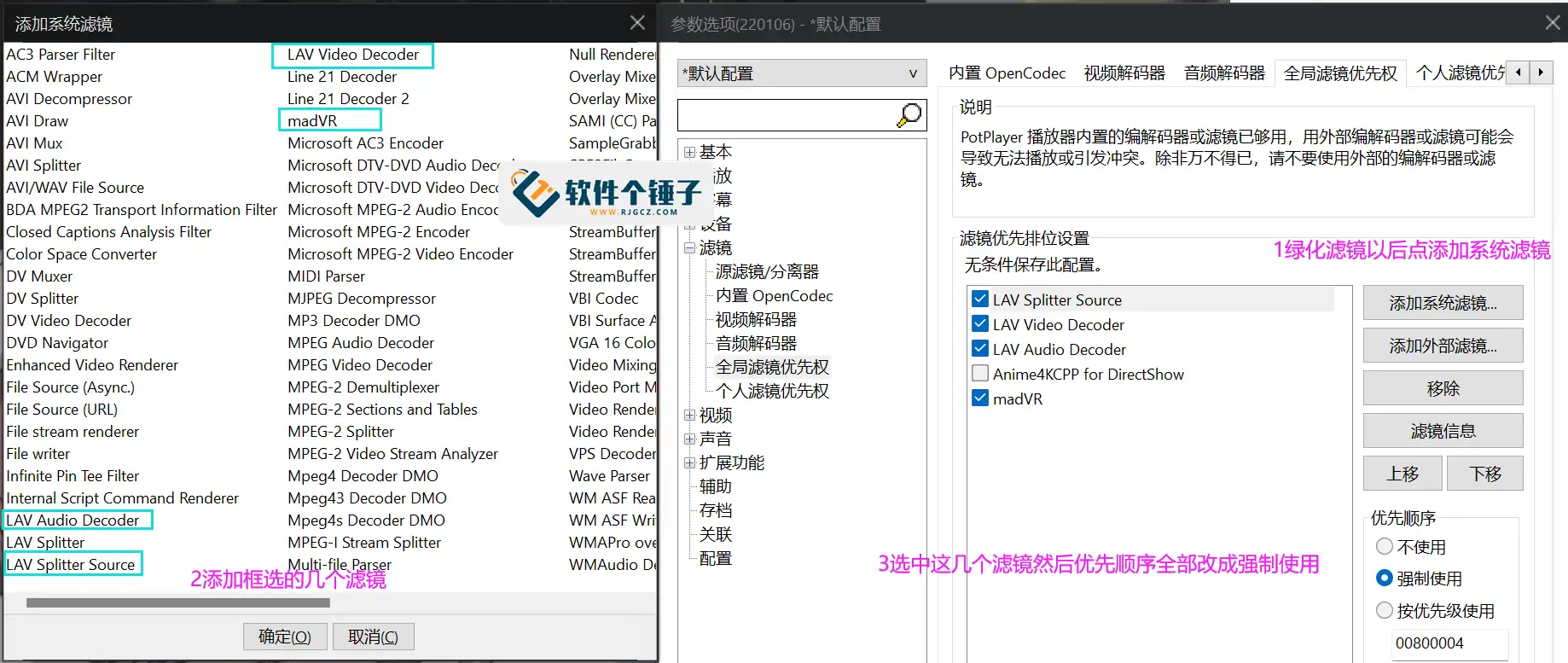This screenshot has width=1568, height=663.
Task: Switch to 内置 OpenCodec tab
Action: [x=1007, y=73]
